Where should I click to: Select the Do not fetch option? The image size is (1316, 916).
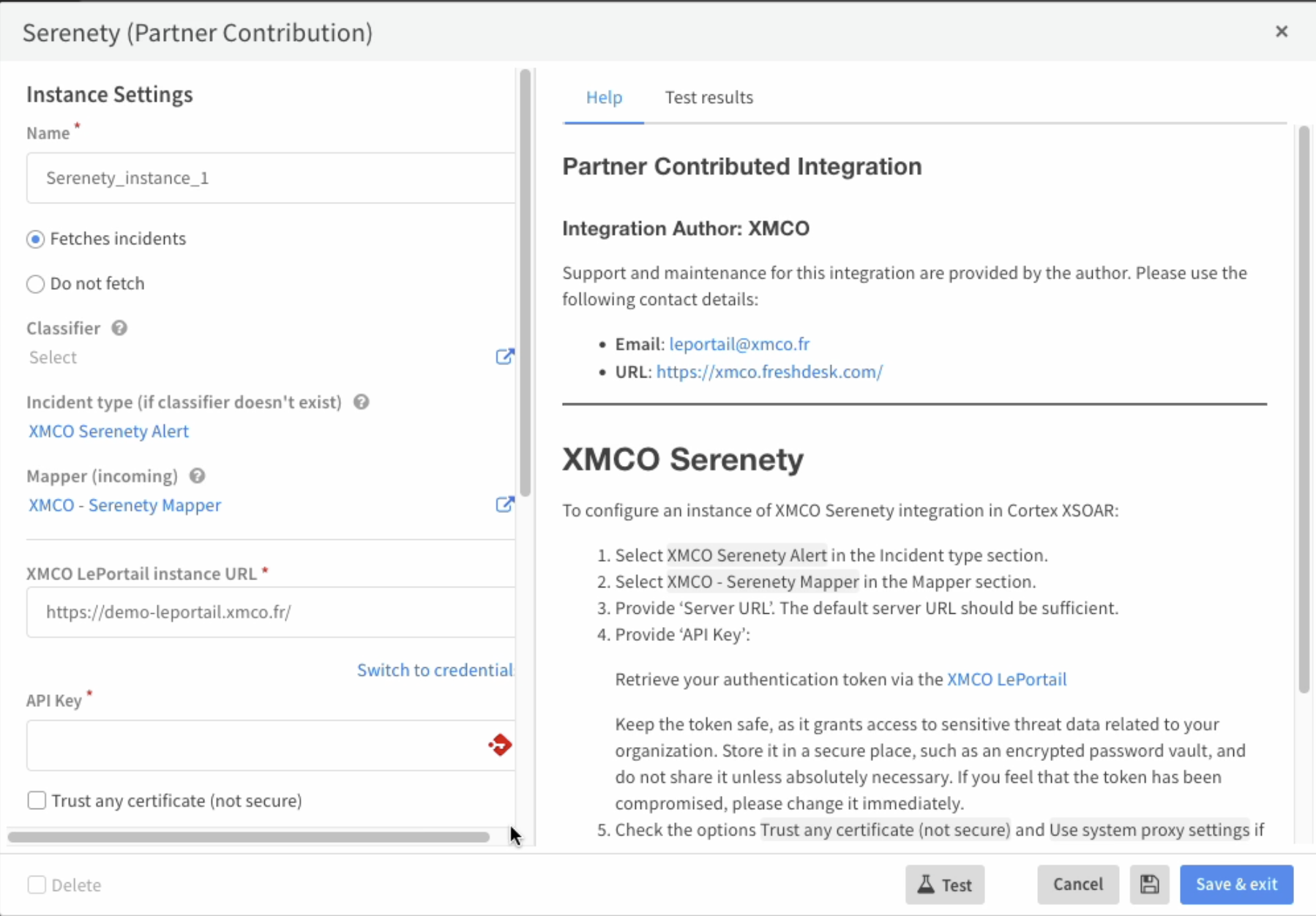click(x=36, y=284)
